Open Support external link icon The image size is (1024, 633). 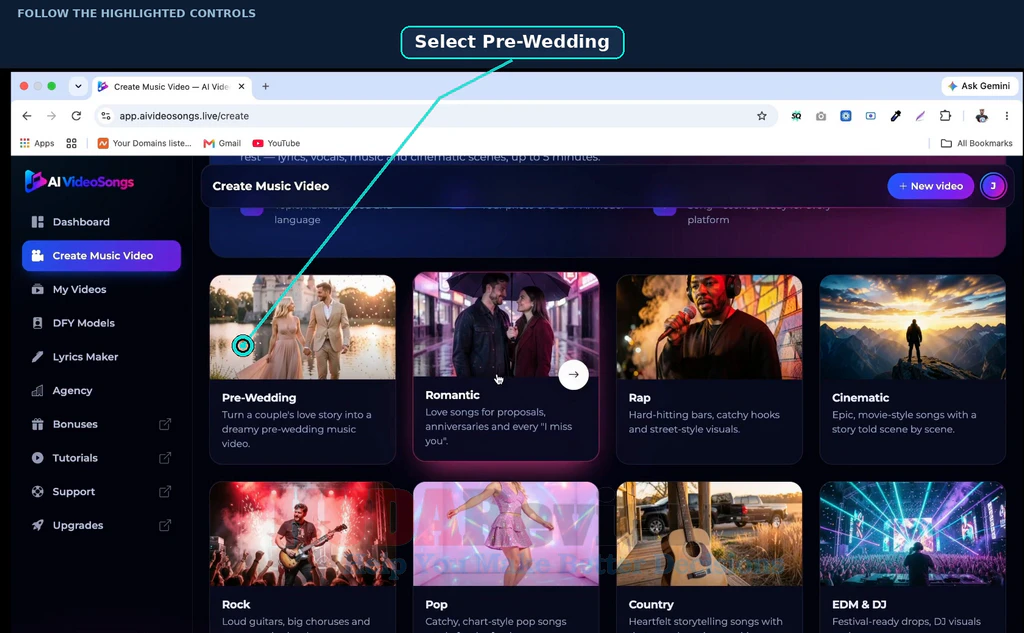pyautogui.click(x=165, y=491)
